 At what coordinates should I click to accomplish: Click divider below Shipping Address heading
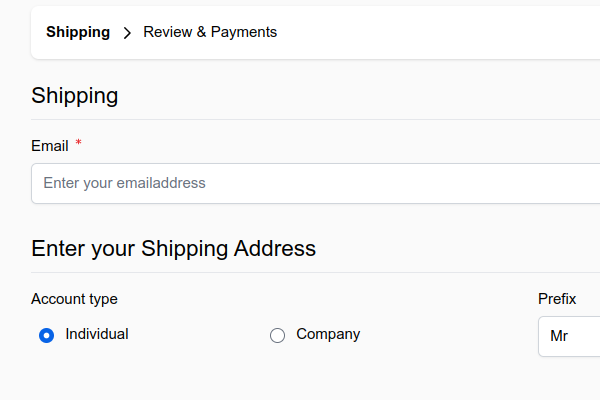point(316,273)
